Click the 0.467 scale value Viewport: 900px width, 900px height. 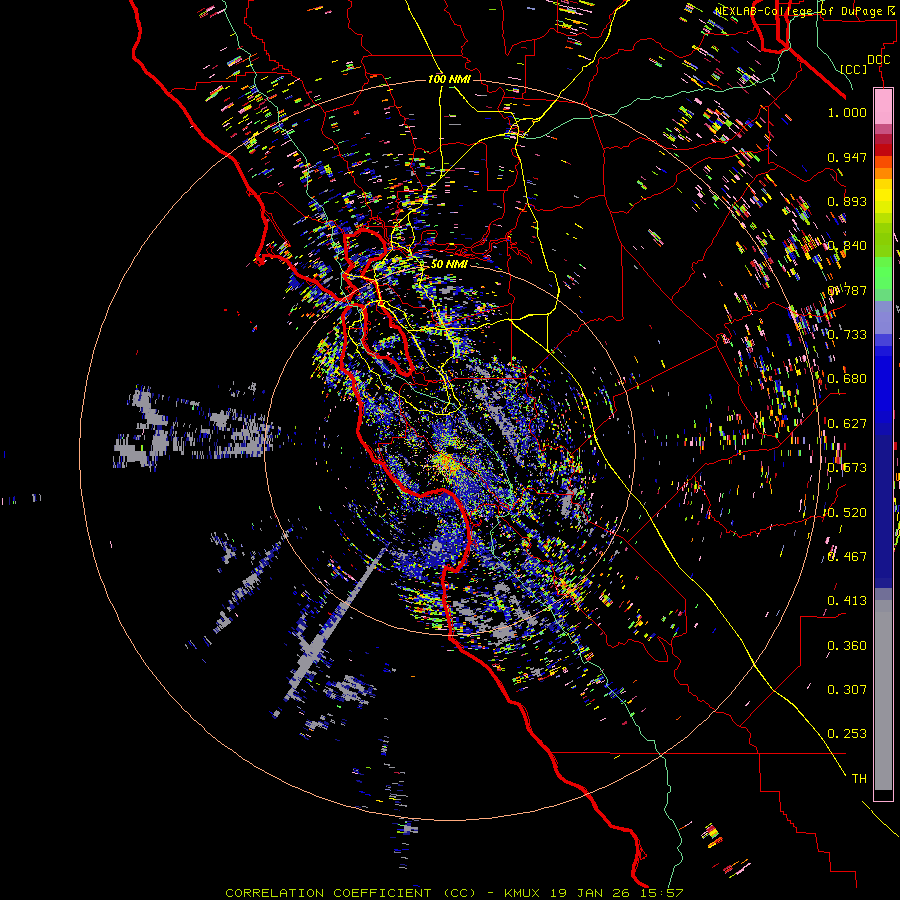coord(847,557)
